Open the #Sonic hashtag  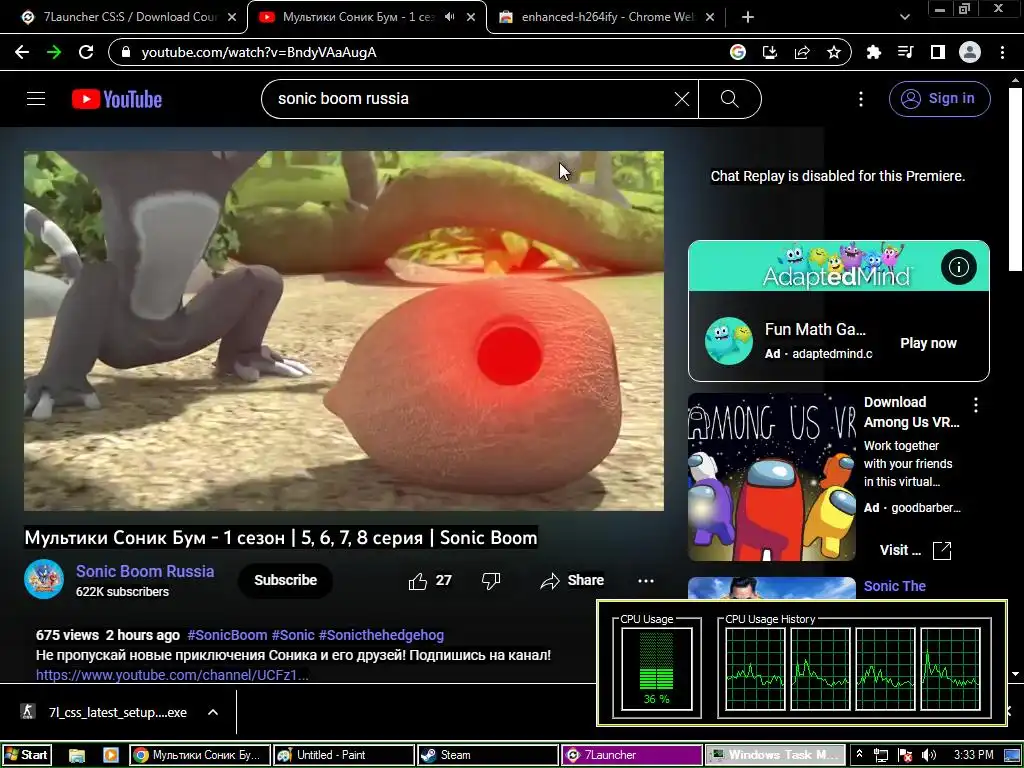click(293, 635)
